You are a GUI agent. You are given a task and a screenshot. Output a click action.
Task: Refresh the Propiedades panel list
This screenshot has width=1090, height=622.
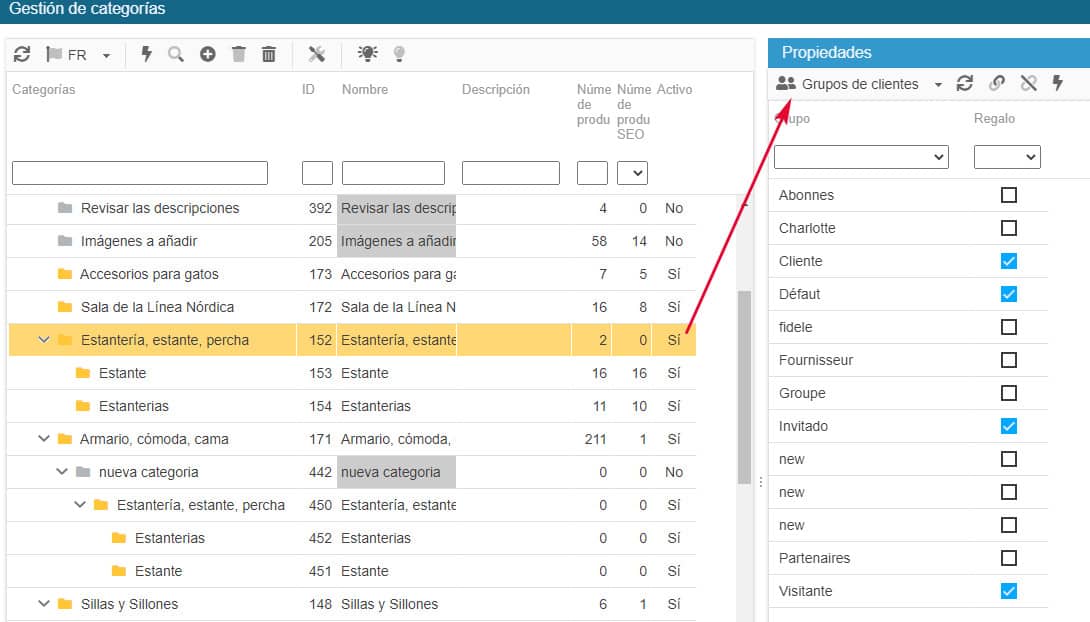pyautogui.click(x=965, y=84)
